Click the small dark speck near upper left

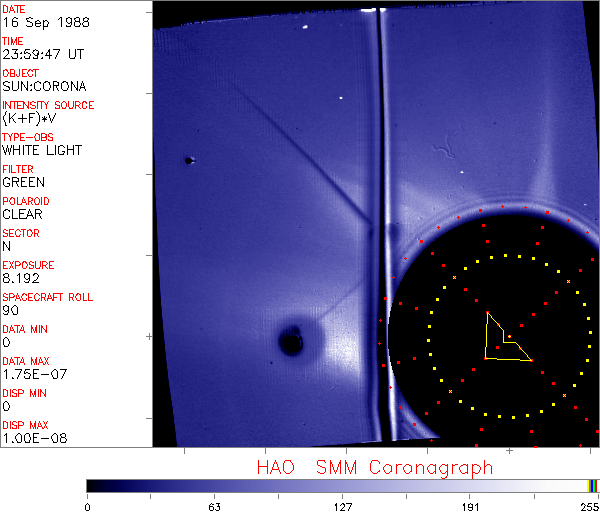(x=188, y=160)
